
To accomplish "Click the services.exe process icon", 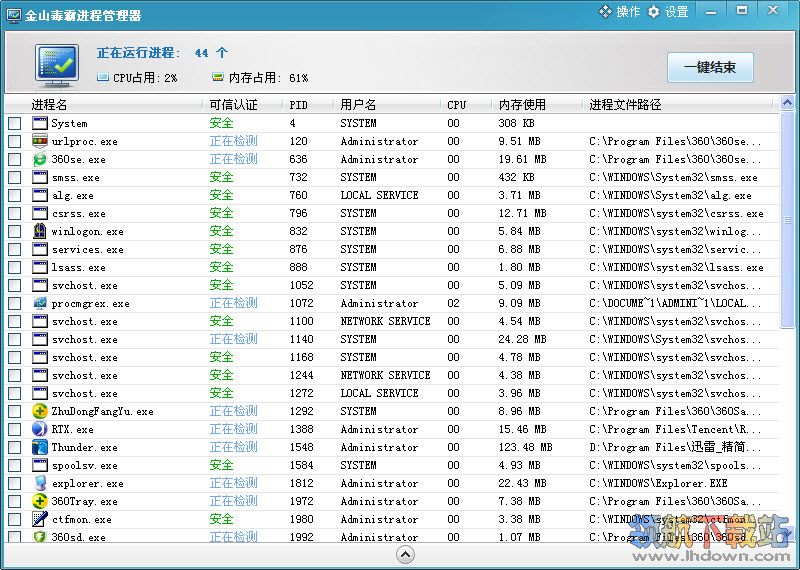I will [39, 249].
